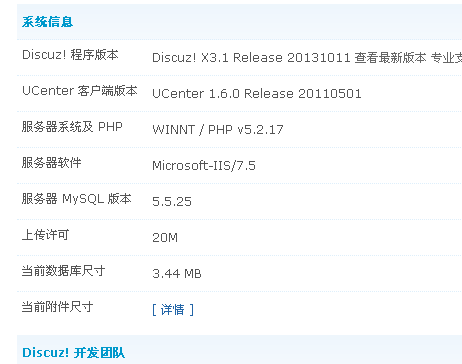Click the 当前附件尺寸 row label
Image resolution: width=462 pixels, height=364 pixels.
[x=58, y=307]
